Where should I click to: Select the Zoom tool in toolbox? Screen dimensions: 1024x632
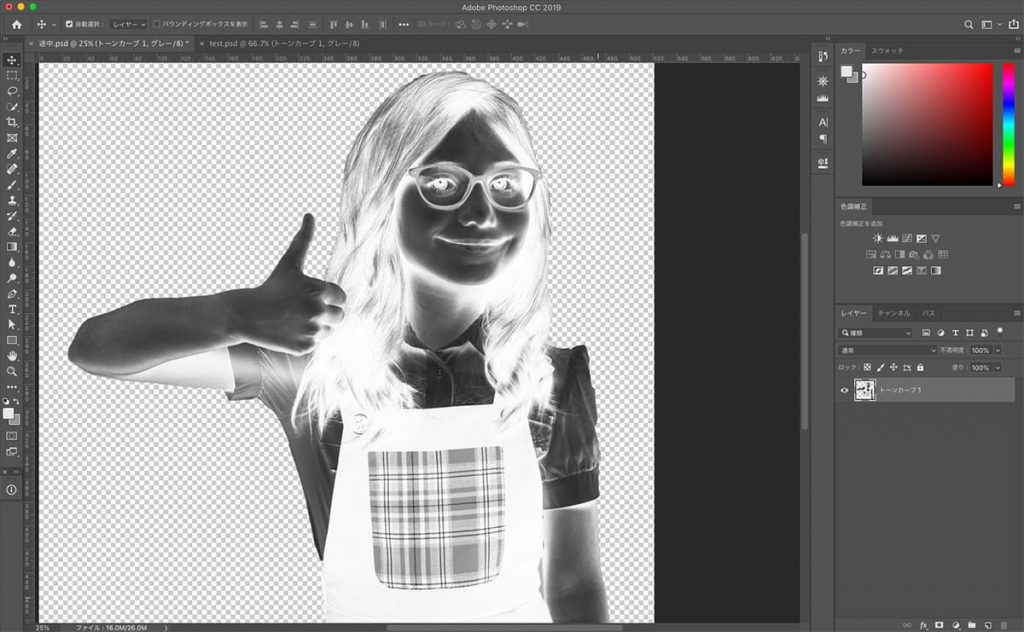12,371
